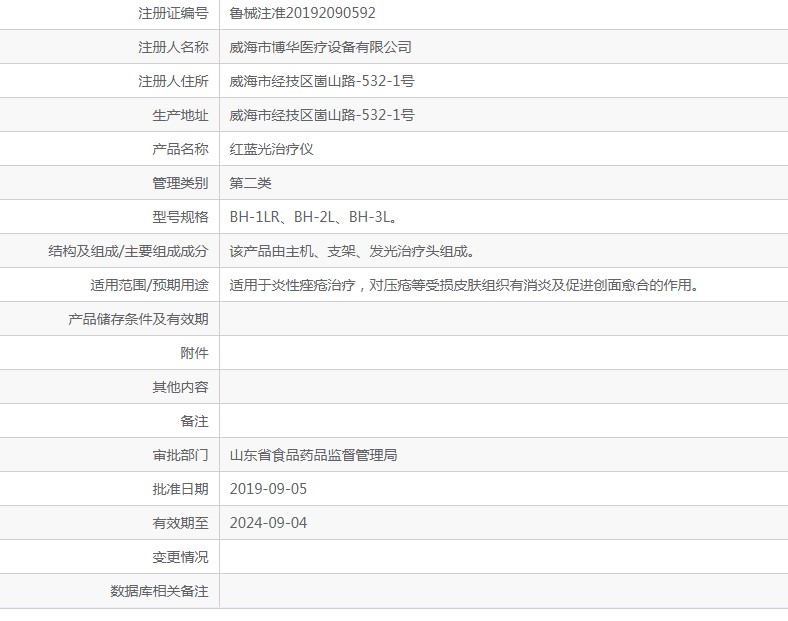Click the label 注册人住所
The image size is (788, 621).
pos(173,81)
